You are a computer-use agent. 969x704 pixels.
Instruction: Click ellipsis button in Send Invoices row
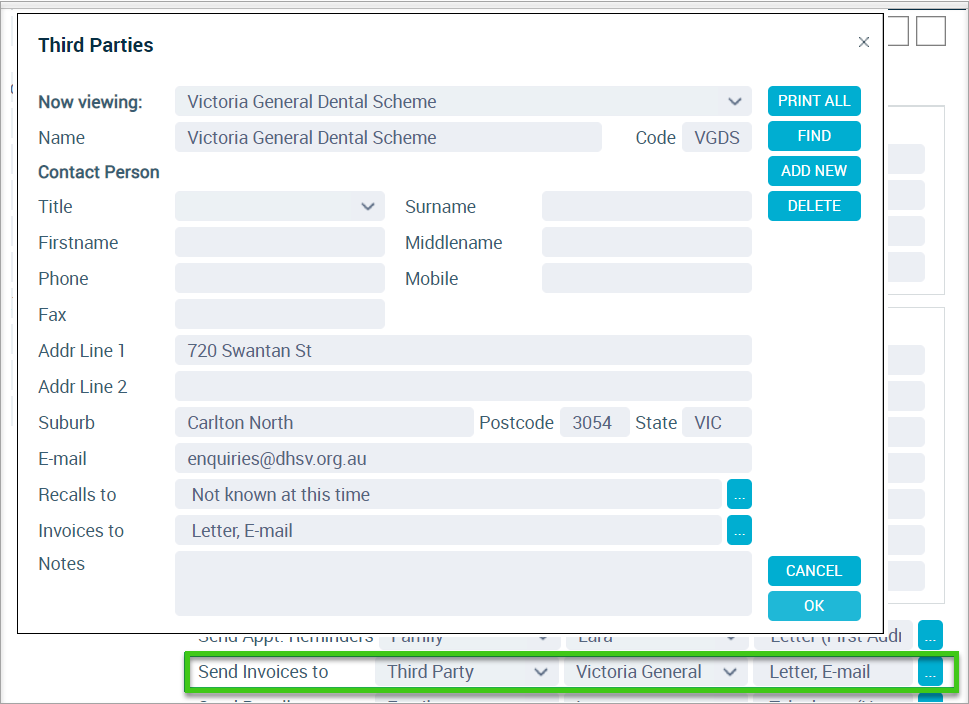(x=930, y=672)
